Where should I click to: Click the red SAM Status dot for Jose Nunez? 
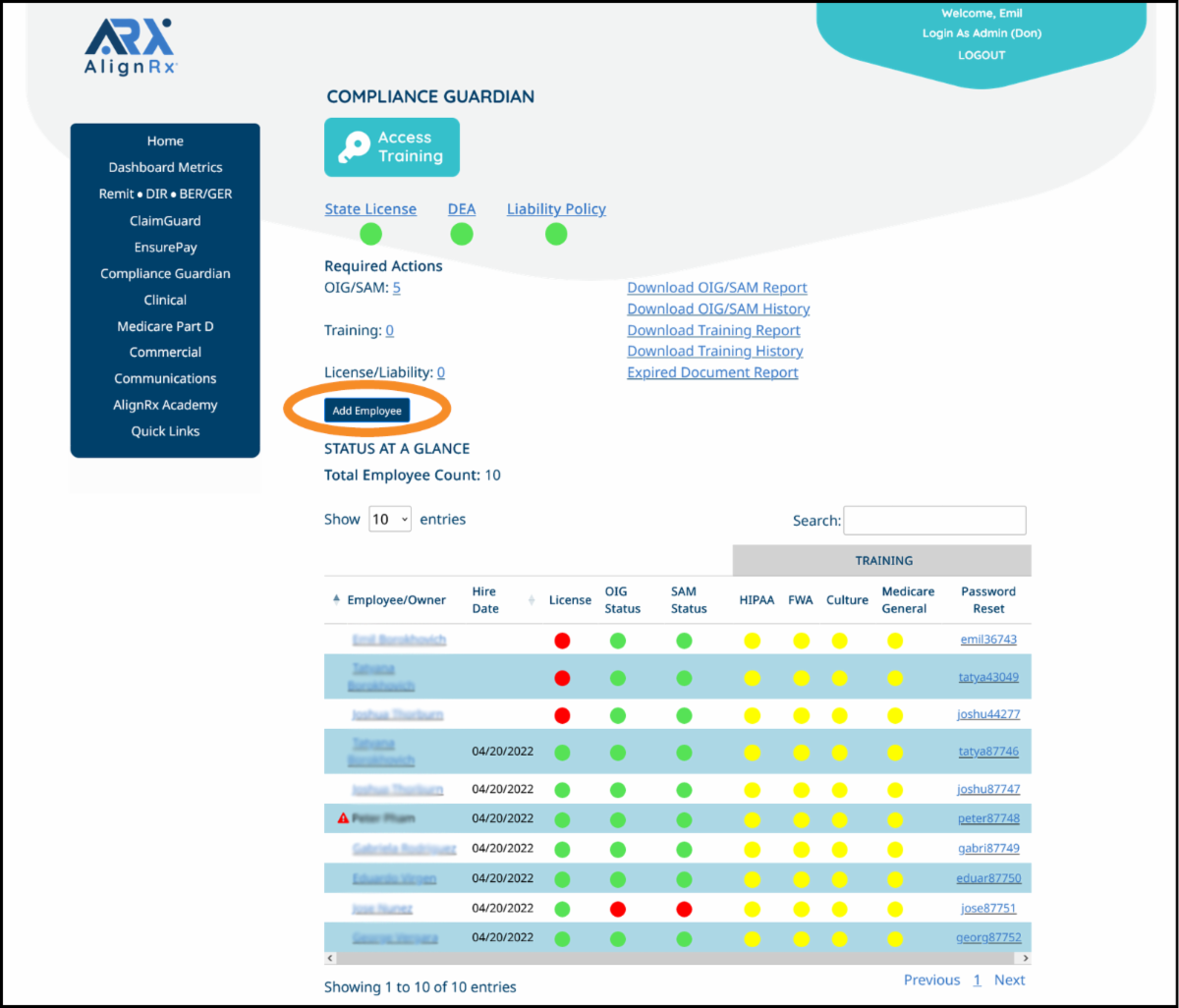(683, 909)
